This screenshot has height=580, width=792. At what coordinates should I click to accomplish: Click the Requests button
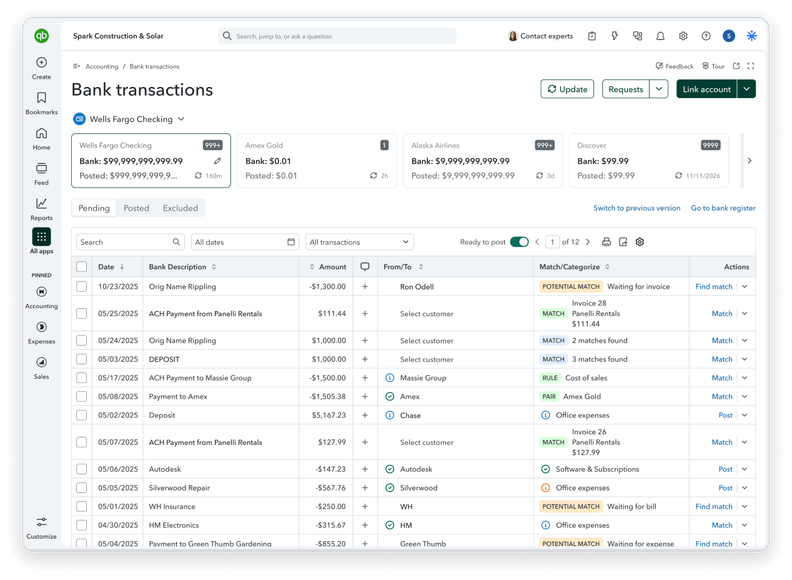pyautogui.click(x=626, y=89)
